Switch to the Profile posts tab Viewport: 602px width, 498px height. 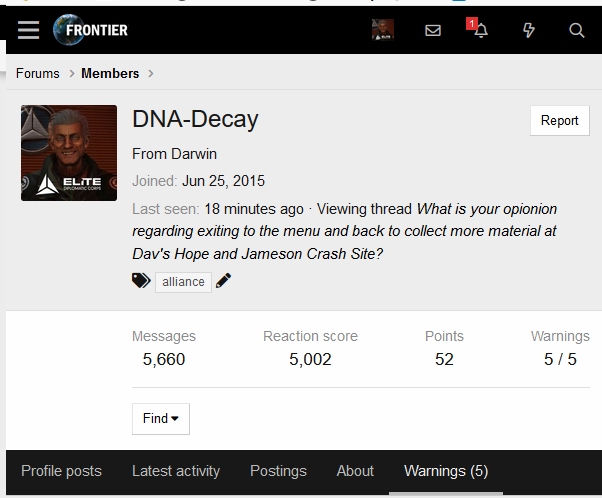[x=61, y=471]
